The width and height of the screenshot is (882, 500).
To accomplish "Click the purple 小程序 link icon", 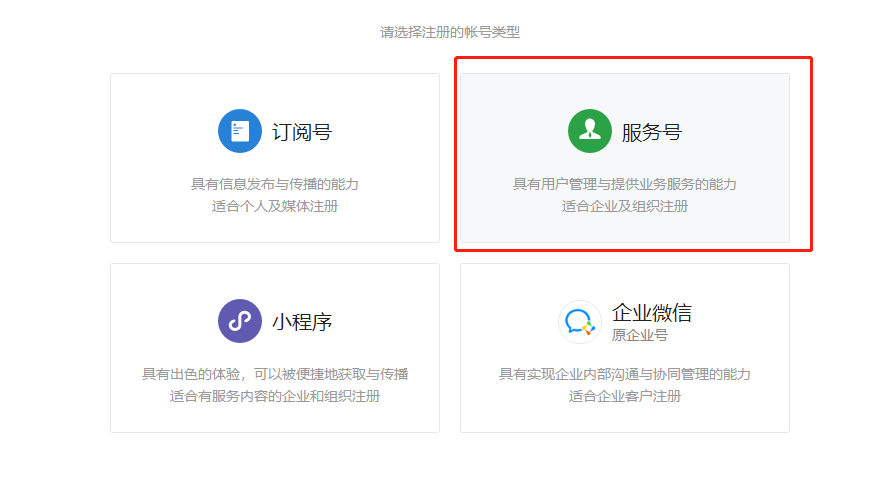I will (240, 321).
